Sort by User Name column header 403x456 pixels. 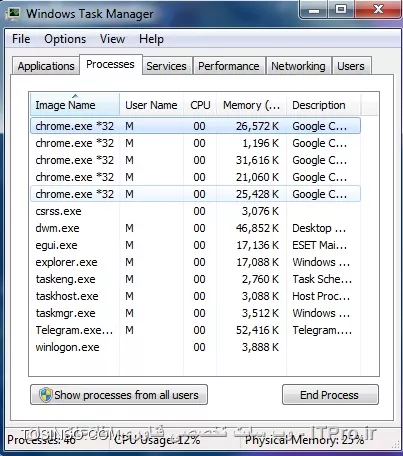click(x=151, y=105)
